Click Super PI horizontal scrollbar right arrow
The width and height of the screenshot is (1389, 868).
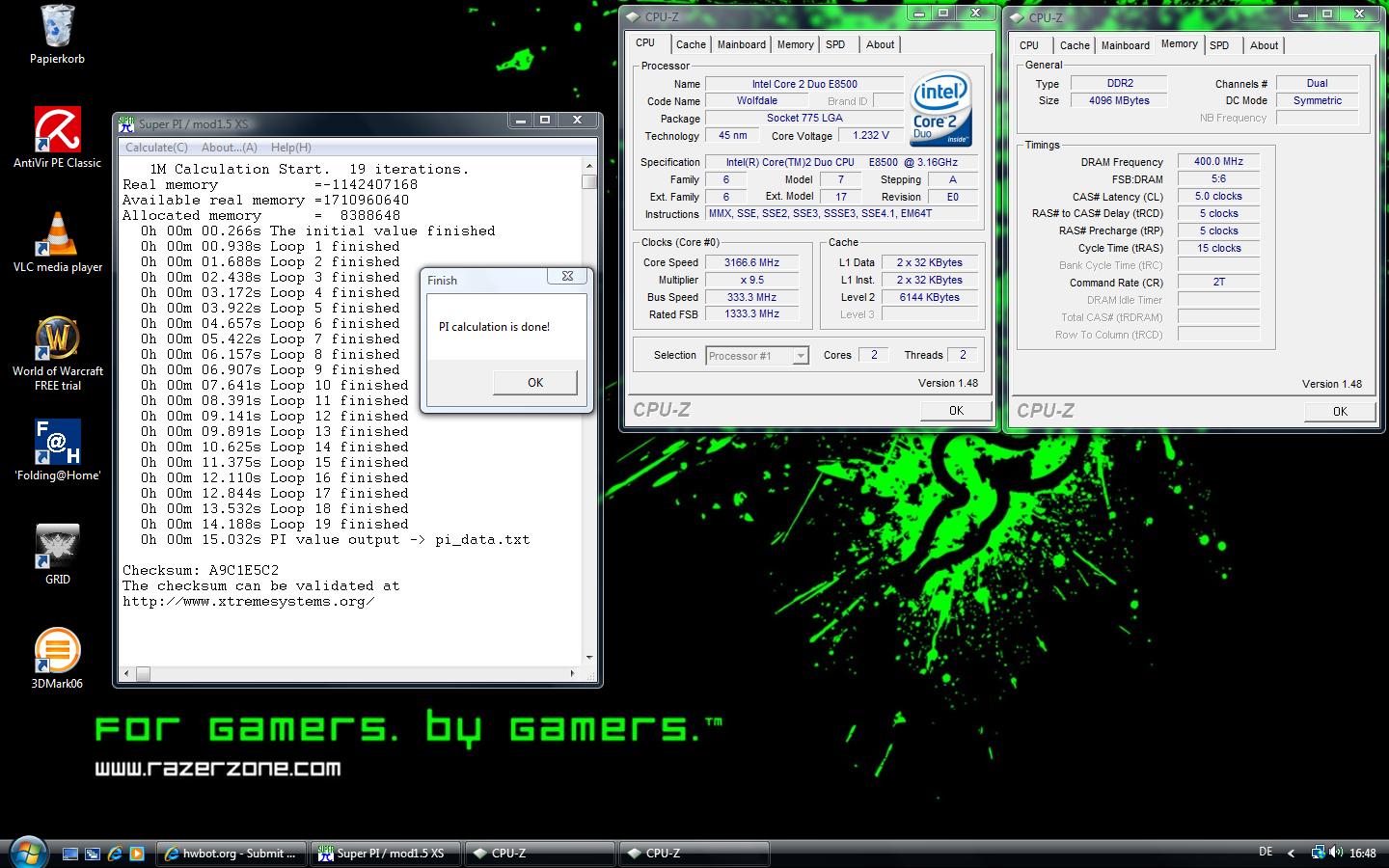click(x=572, y=674)
